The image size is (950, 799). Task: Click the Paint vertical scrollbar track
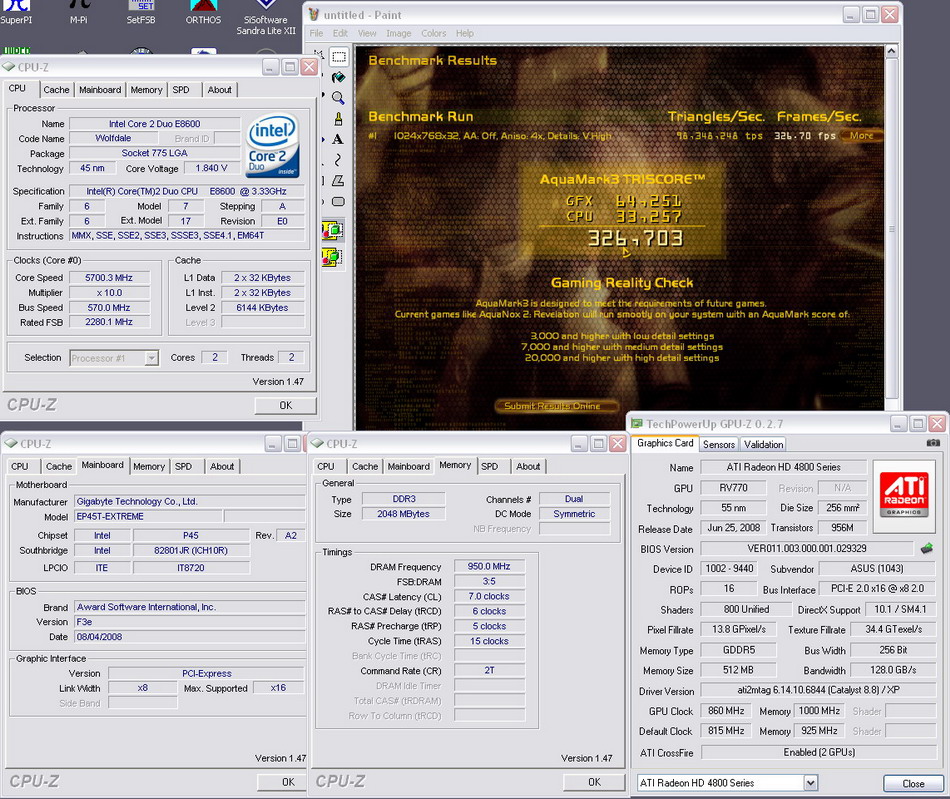pos(891,230)
